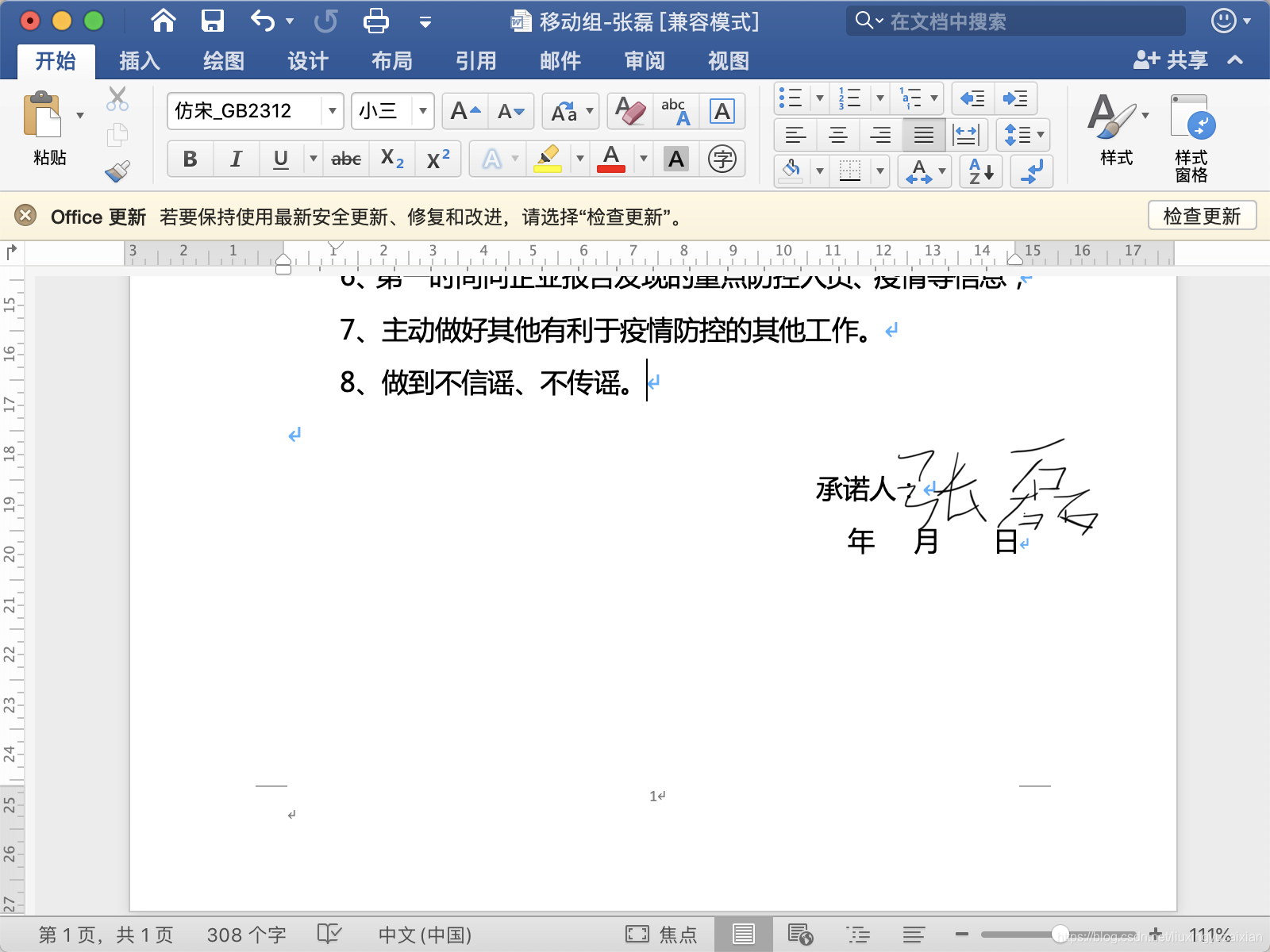This screenshot has height=952, width=1270.
Task: Open the 小三 font size dropdown
Action: tap(423, 111)
